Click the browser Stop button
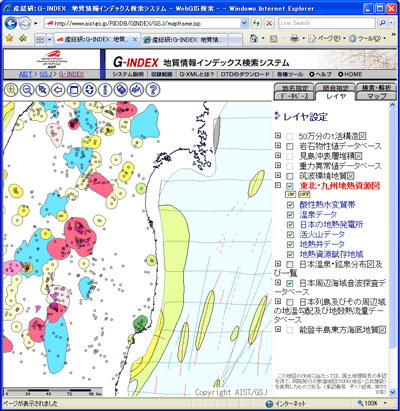The width and height of the screenshot is (400, 411). point(269,23)
